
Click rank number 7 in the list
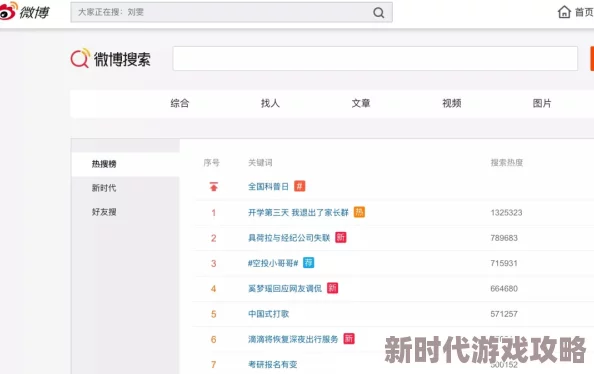pos(214,365)
